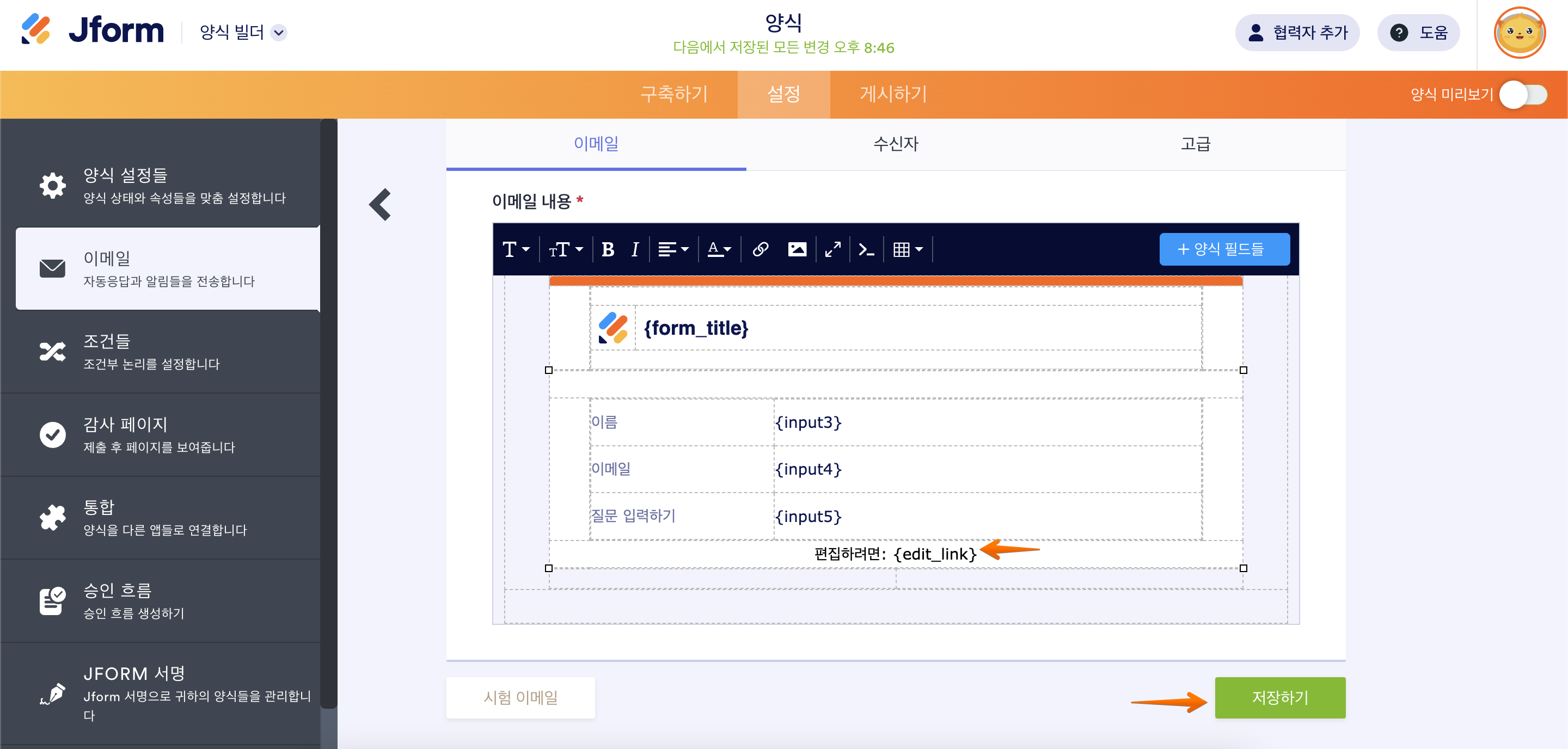
Task: Expand editor to fullscreen mode
Action: point(832,249)
